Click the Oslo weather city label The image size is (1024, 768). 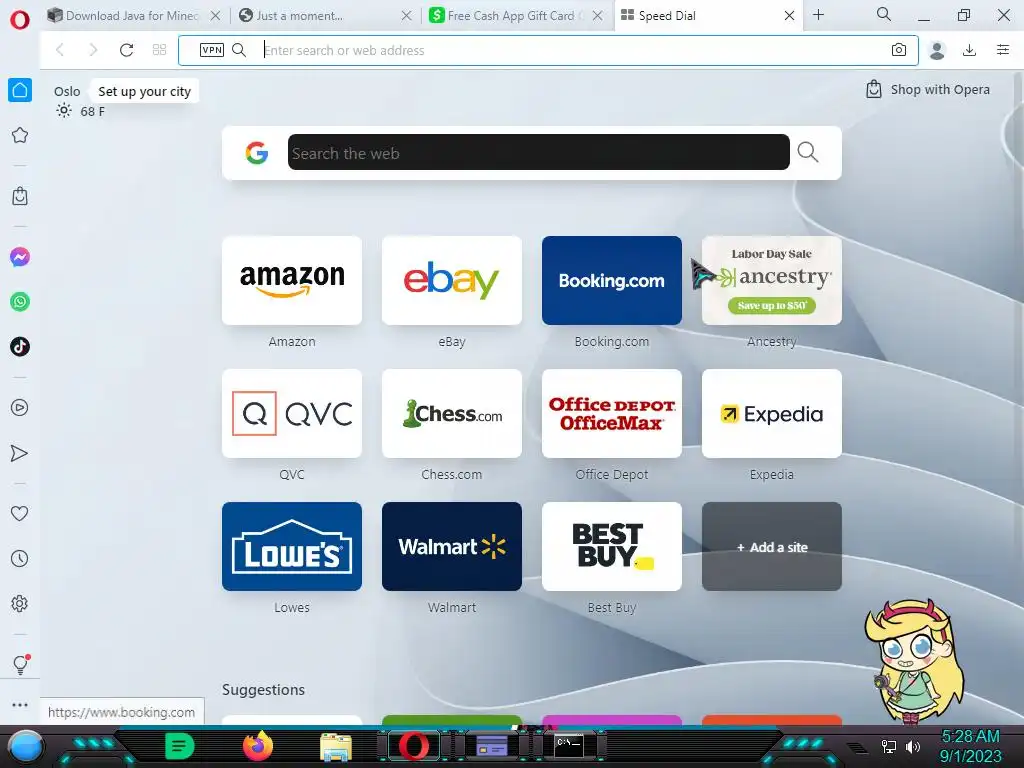(67, 91)
